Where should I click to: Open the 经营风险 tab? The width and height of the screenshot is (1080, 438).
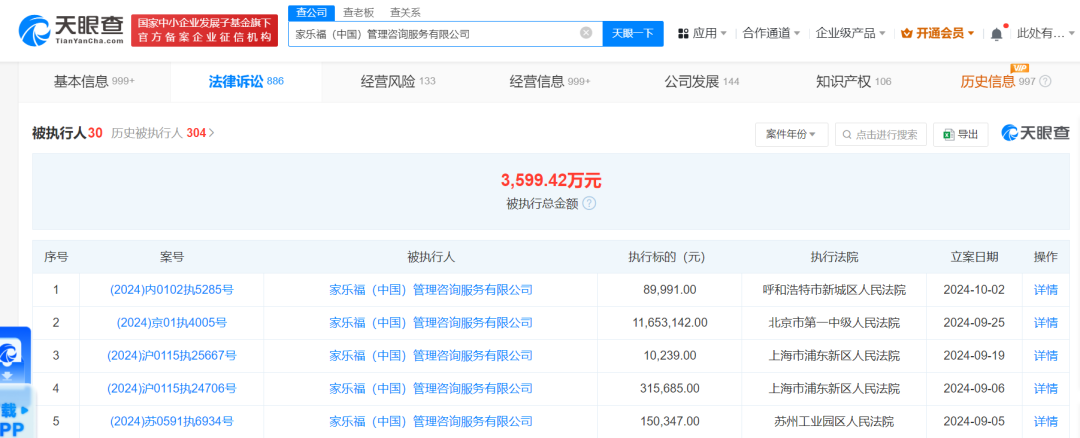click(x=397, y=81)
